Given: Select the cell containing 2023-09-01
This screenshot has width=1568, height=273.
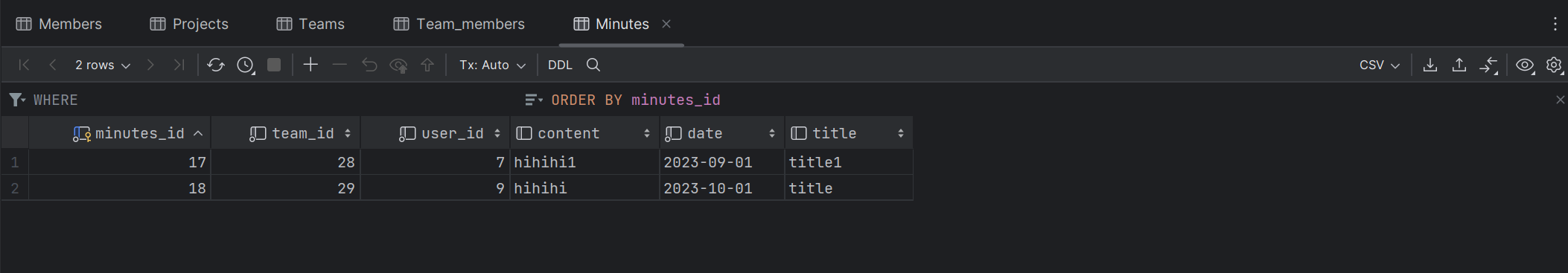Looking at the screenshot, I should [721, 162].
